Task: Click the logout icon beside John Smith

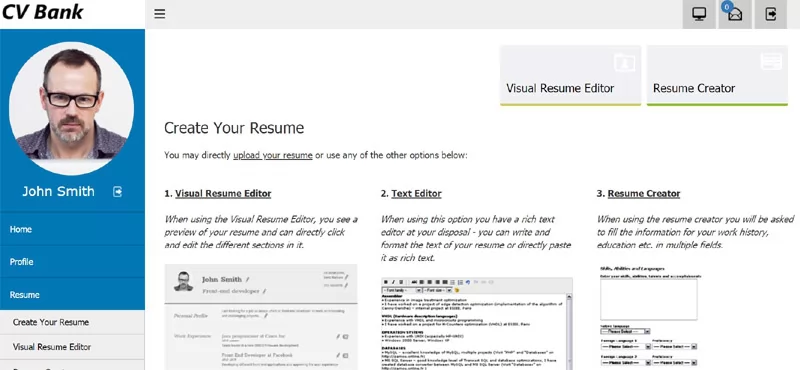Action: 117,191
